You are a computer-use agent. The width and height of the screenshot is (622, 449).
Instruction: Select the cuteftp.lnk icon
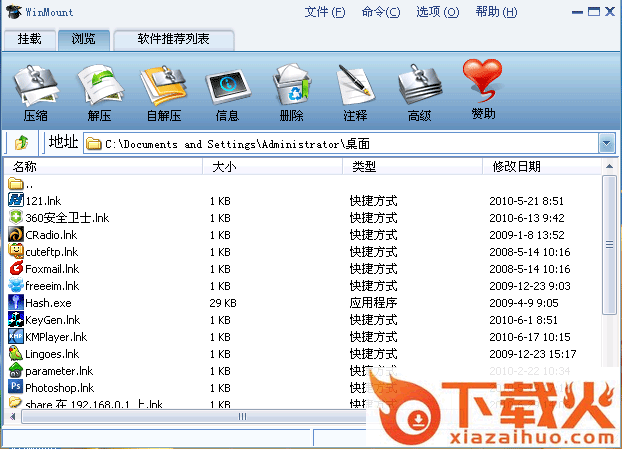pos(16,251)
